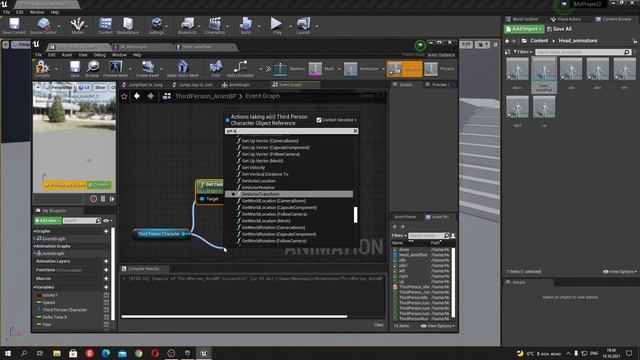Click the favorite star in graph bar
The width and height of the screenshot is (640, 360).
124,96
